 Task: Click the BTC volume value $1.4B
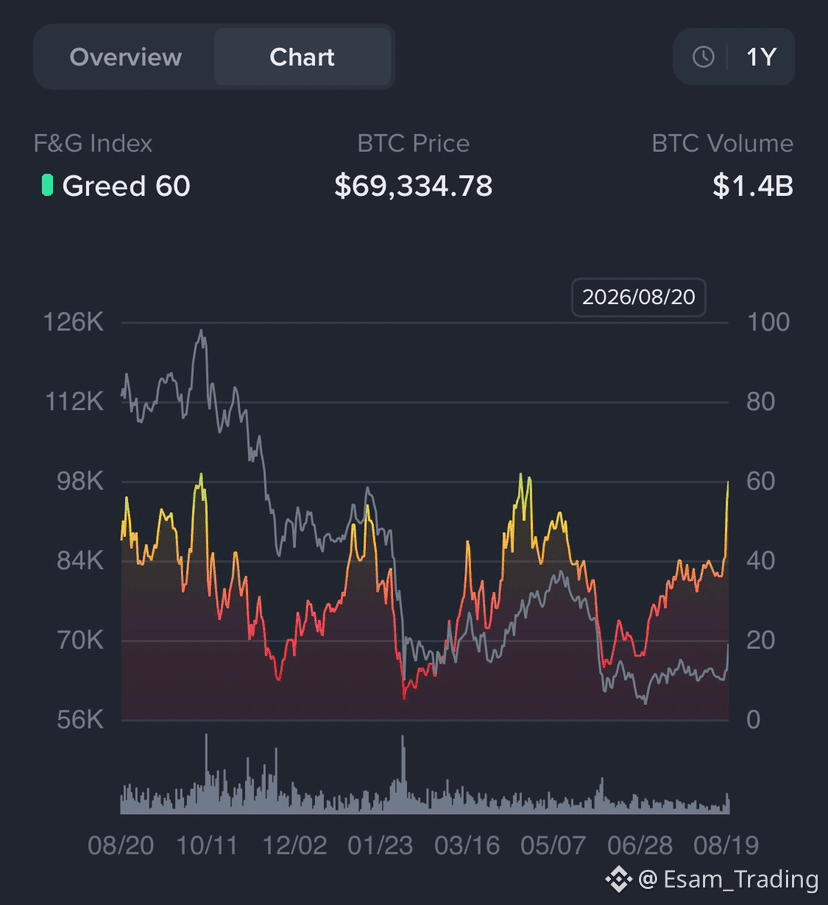752,186
